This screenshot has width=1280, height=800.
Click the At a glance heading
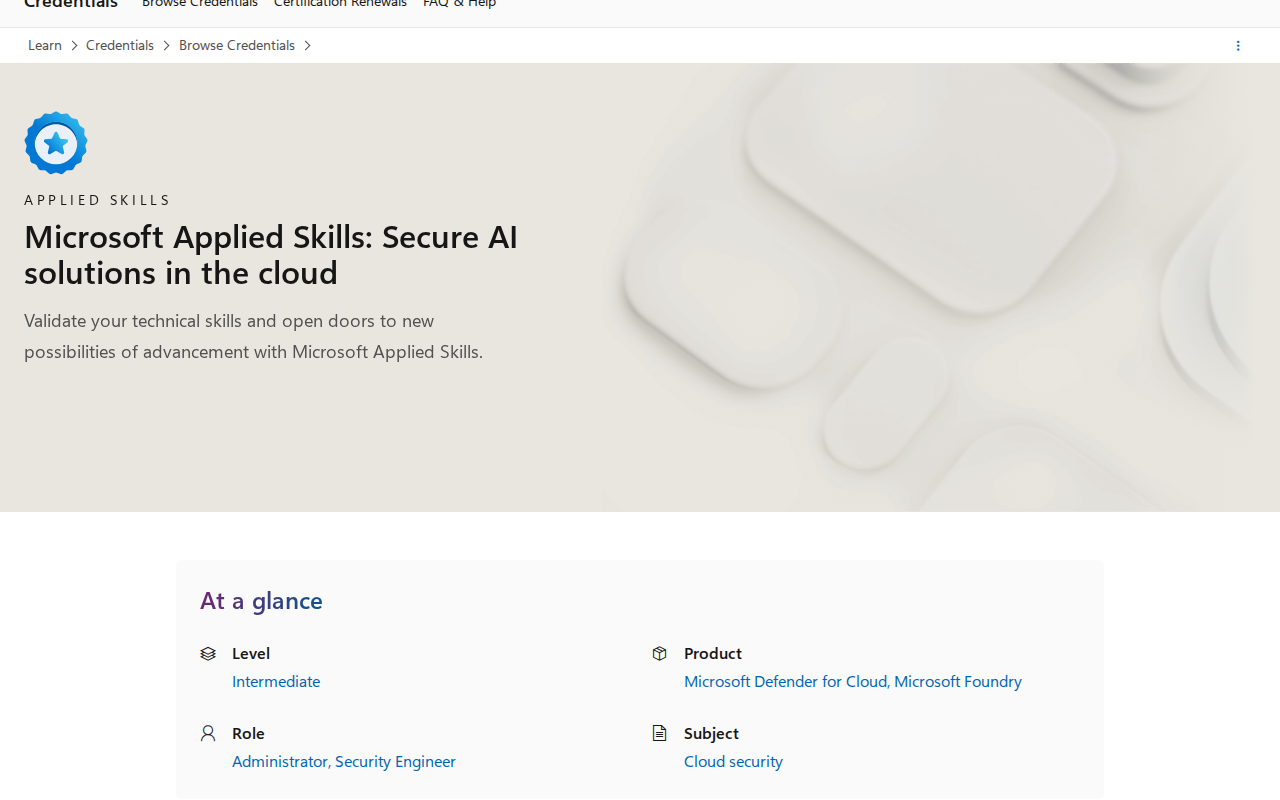click(261, 600)
